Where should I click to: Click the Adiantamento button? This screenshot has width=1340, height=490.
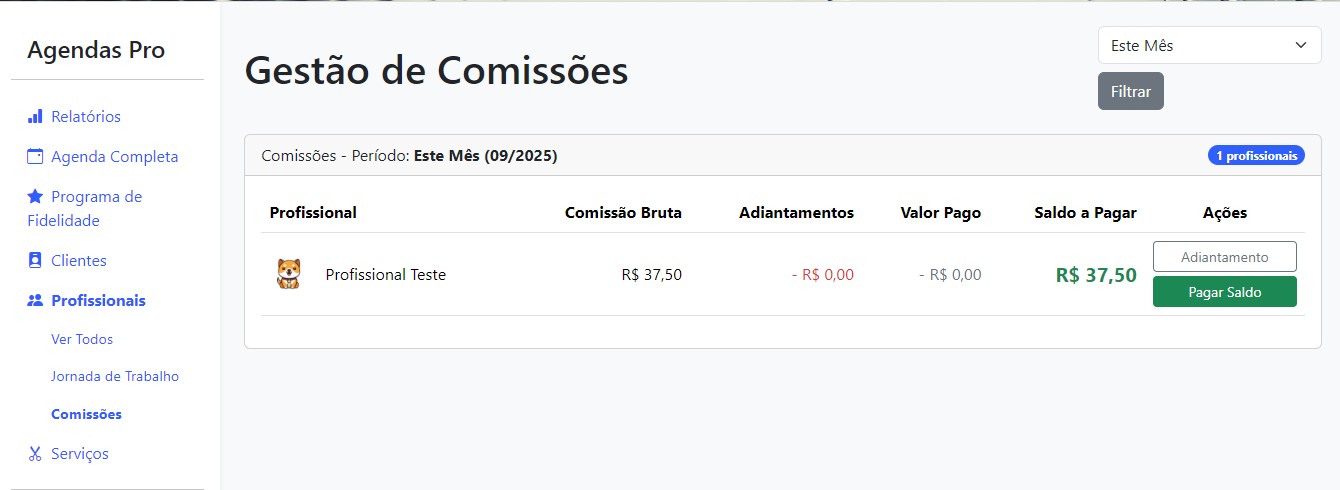[1224, 257]
